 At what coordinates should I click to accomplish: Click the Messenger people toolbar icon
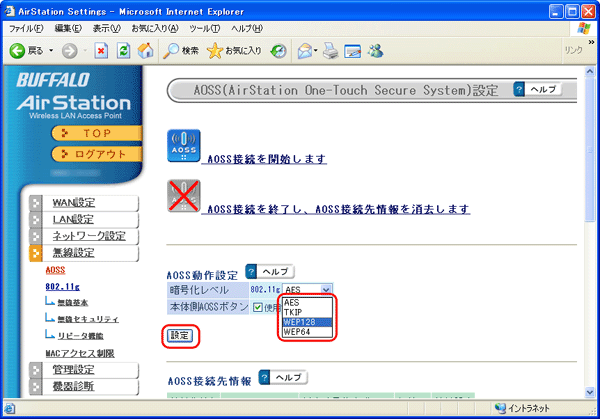[x=376, y=51]
